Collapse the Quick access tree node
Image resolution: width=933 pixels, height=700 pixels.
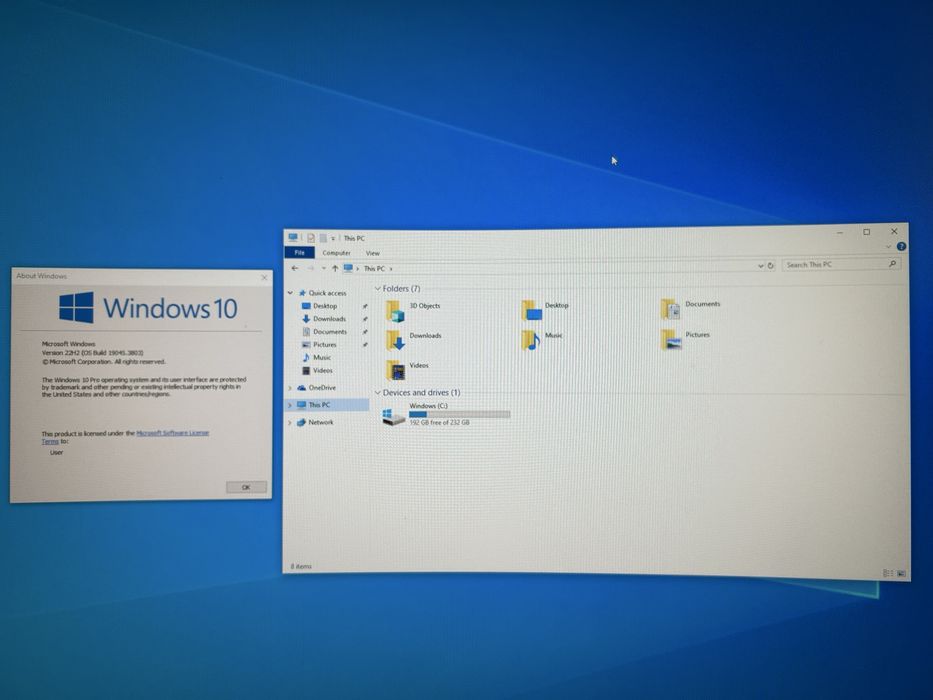290,293
